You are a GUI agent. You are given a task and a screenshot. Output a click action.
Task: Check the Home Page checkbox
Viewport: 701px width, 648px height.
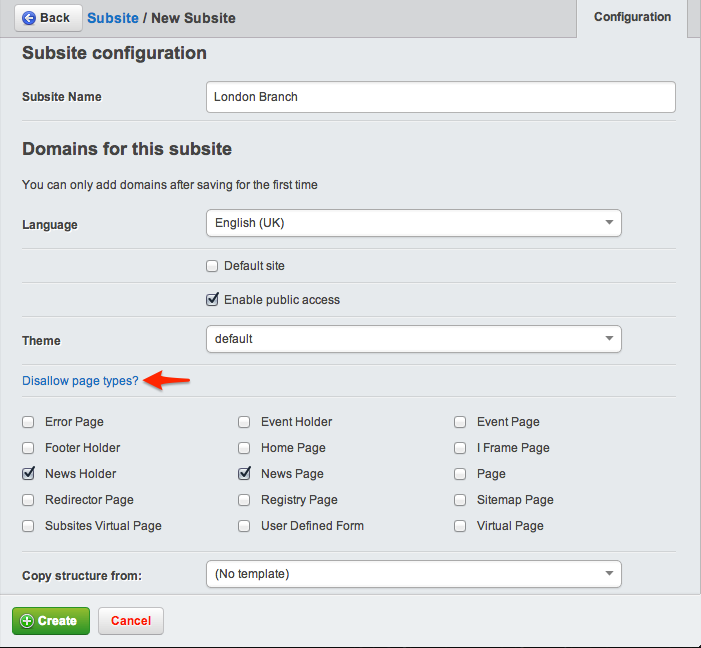244,448
